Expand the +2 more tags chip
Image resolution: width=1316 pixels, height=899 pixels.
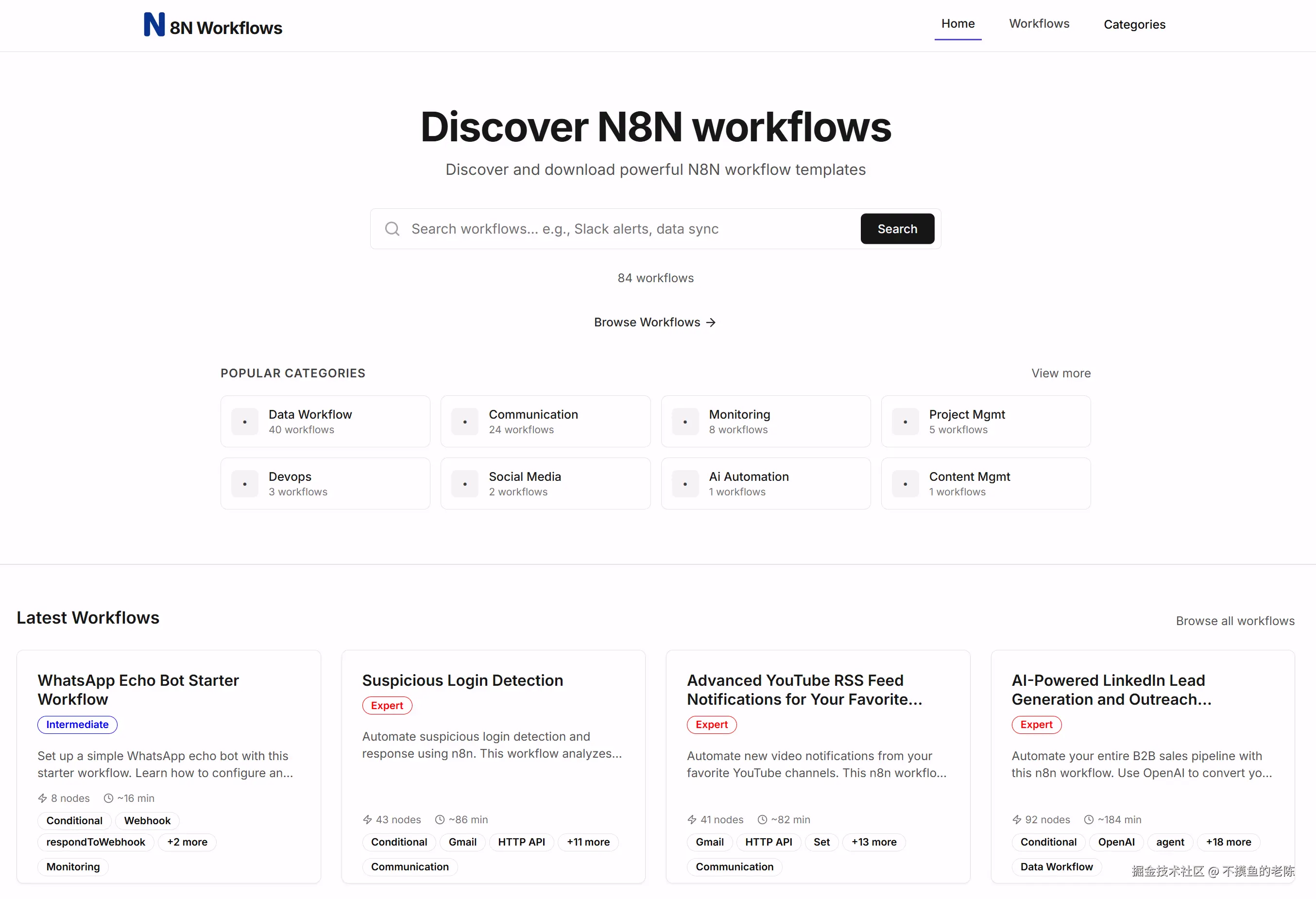point(187,842)
